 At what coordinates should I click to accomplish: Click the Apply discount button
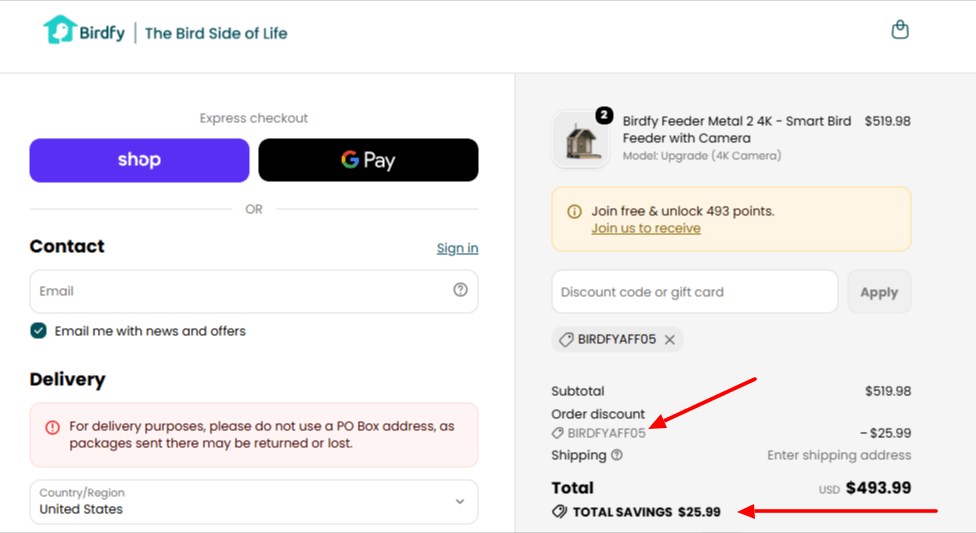pos(879,292)
